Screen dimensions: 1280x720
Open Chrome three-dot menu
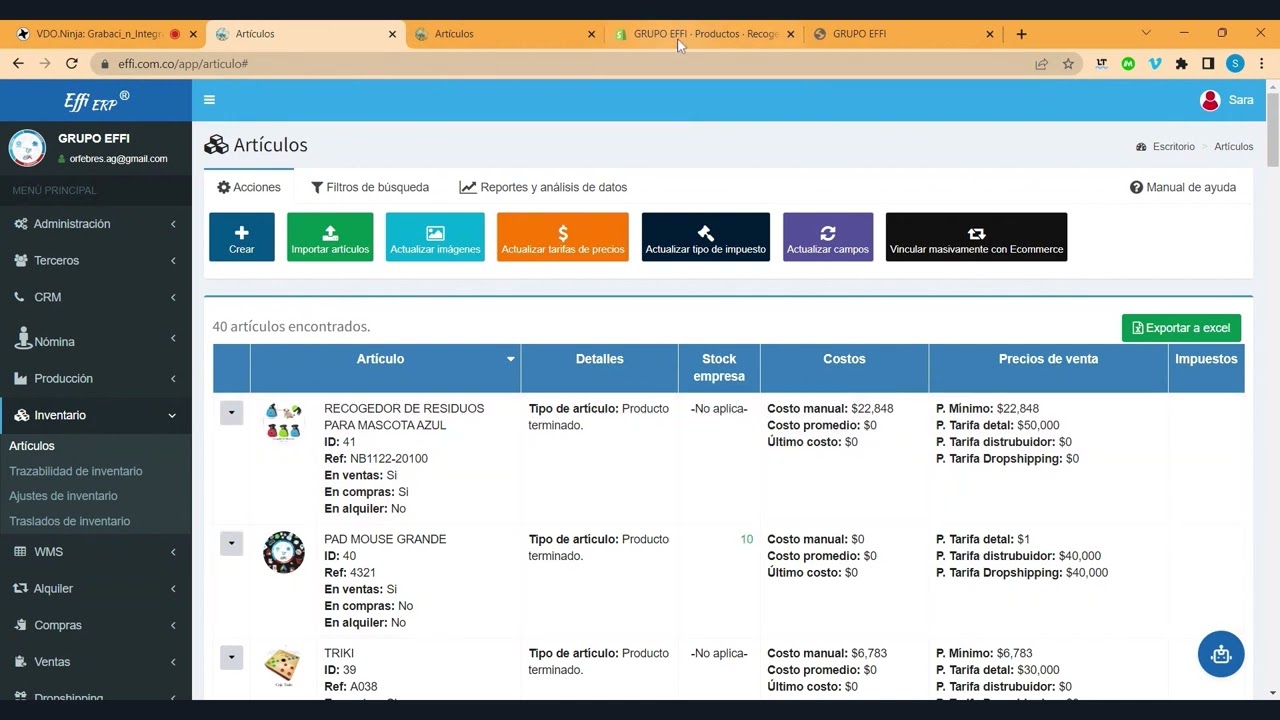(1261, 63)
